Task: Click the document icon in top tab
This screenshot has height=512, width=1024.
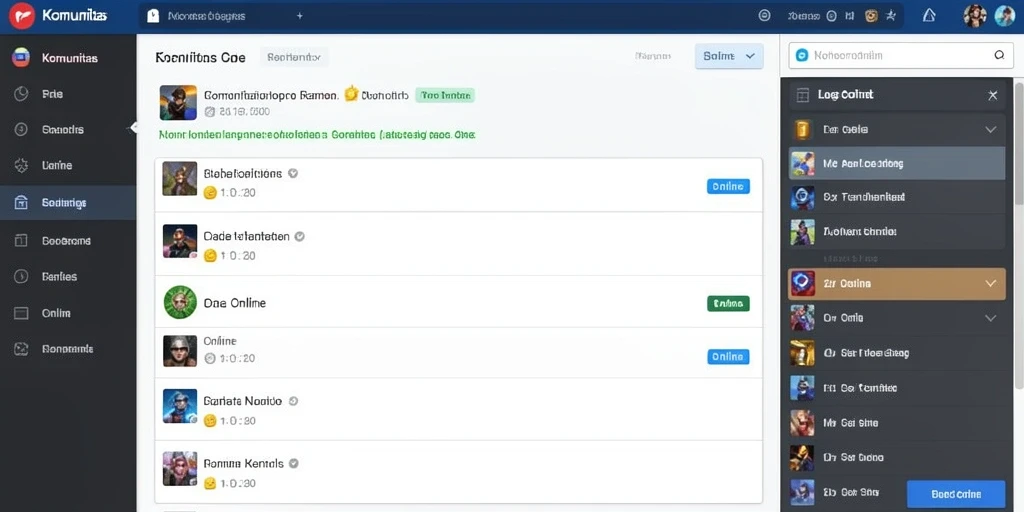Action: (153, 16)
